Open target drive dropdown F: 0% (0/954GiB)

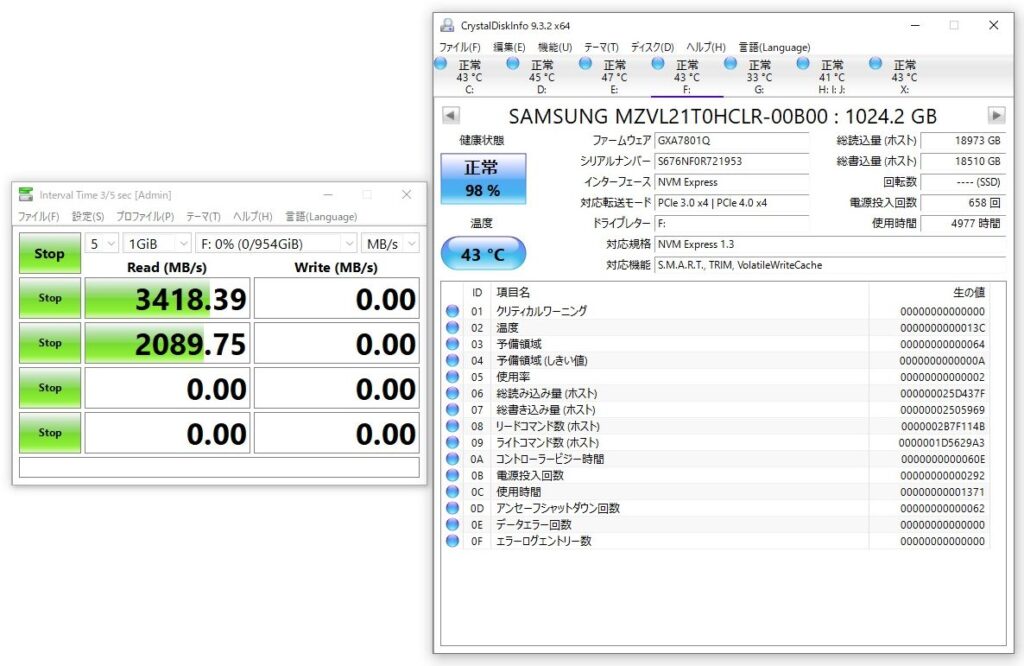pos(276,244)
